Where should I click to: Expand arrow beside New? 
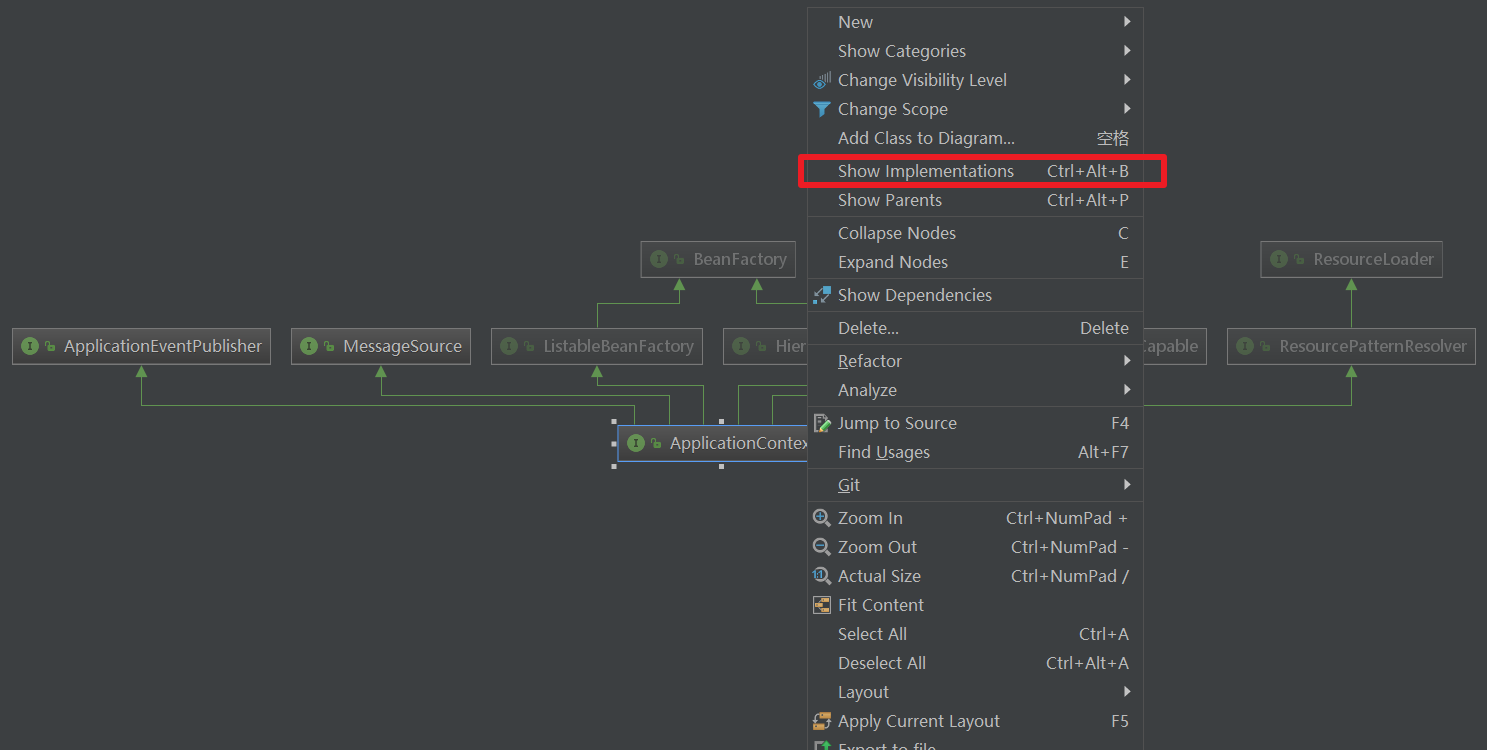click(x=1127, y=21)
